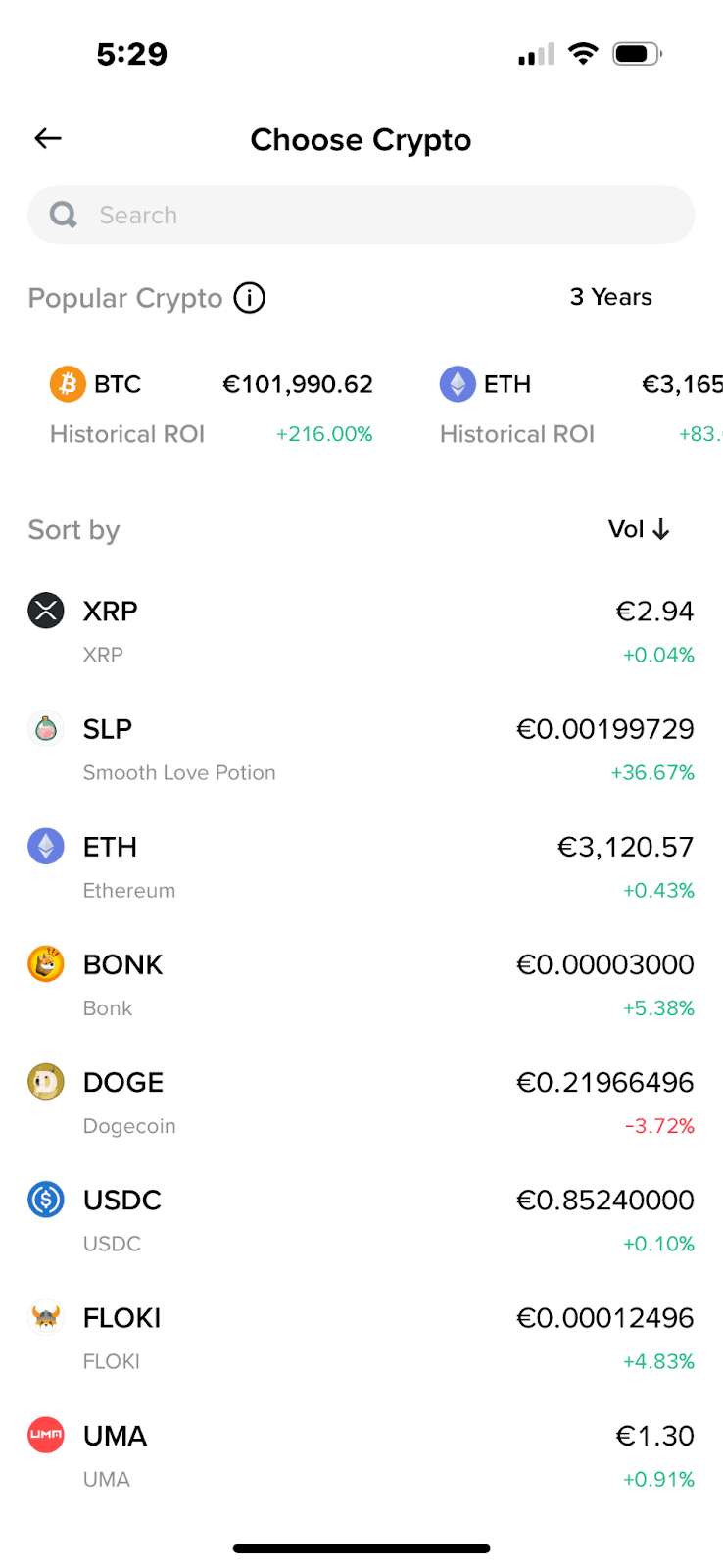Open the Popular Crypto info icon
Viewport: 723px width, 1568px height.
coord(250,298)
